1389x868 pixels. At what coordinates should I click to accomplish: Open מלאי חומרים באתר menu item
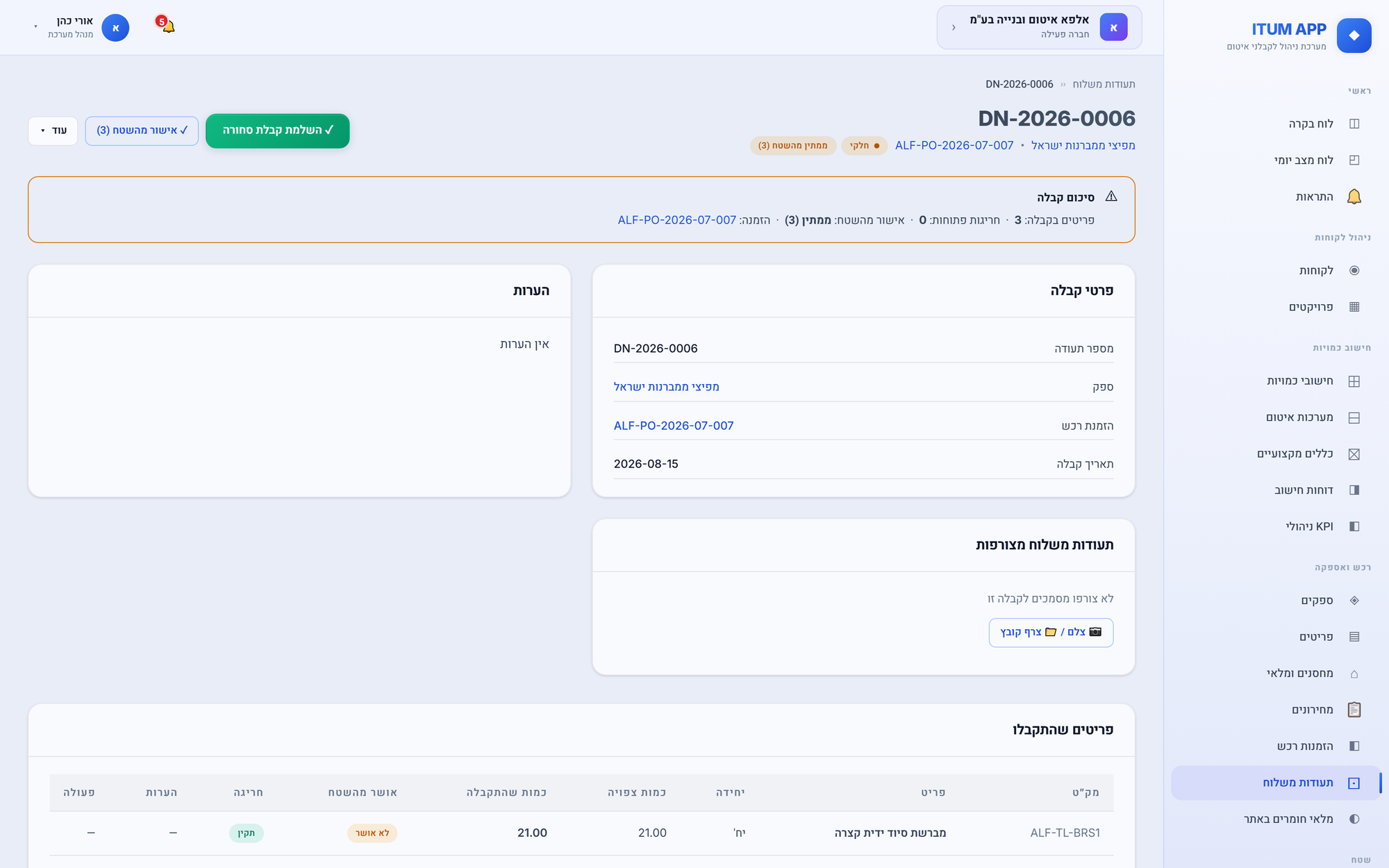(1288, 819)
